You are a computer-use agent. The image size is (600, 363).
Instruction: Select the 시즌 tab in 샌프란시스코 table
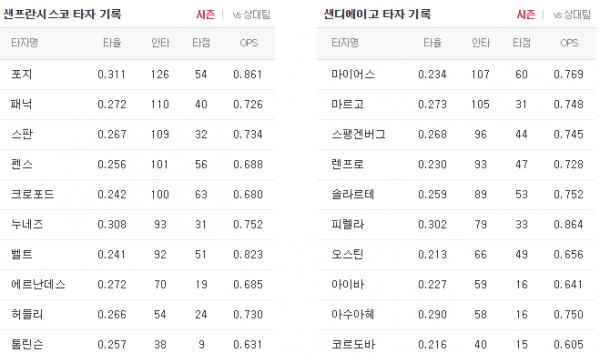click(x=205, y=15)
